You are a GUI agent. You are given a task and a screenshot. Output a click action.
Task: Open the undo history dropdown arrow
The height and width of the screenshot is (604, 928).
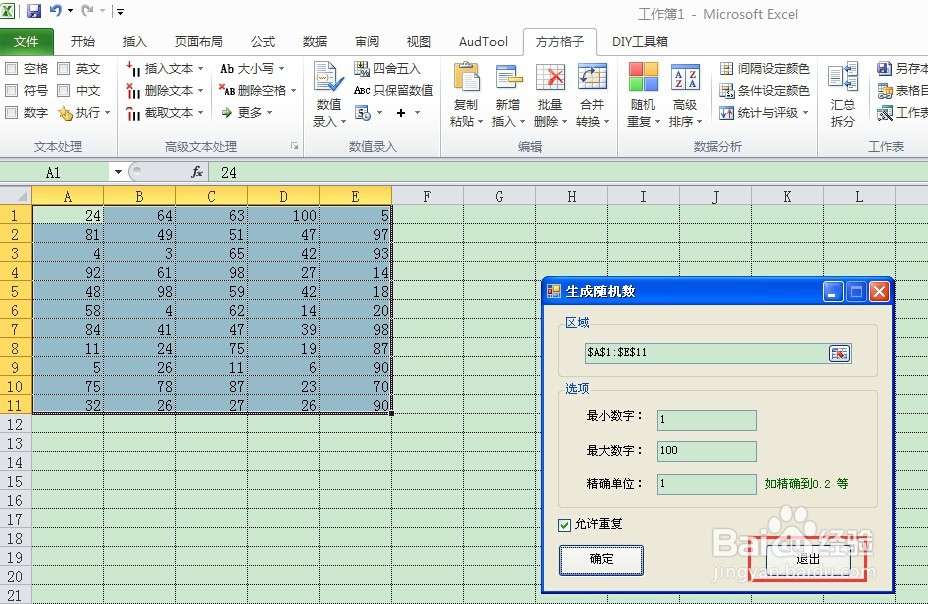click(x=70, y=10)
